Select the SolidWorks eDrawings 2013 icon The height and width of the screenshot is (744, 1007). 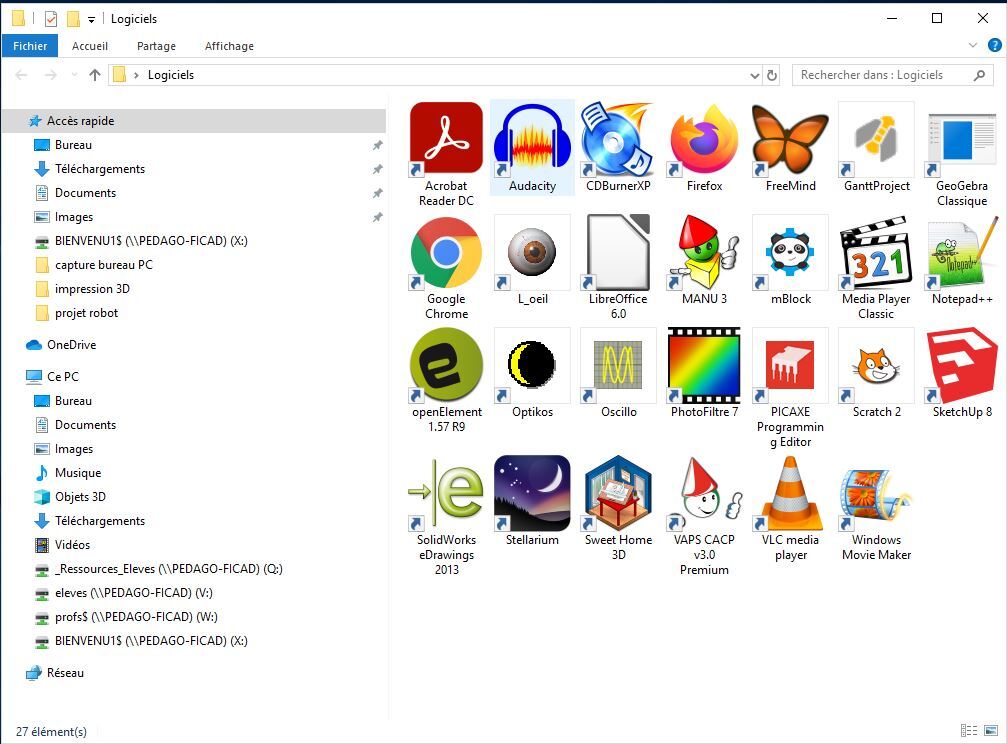(446, 493)
